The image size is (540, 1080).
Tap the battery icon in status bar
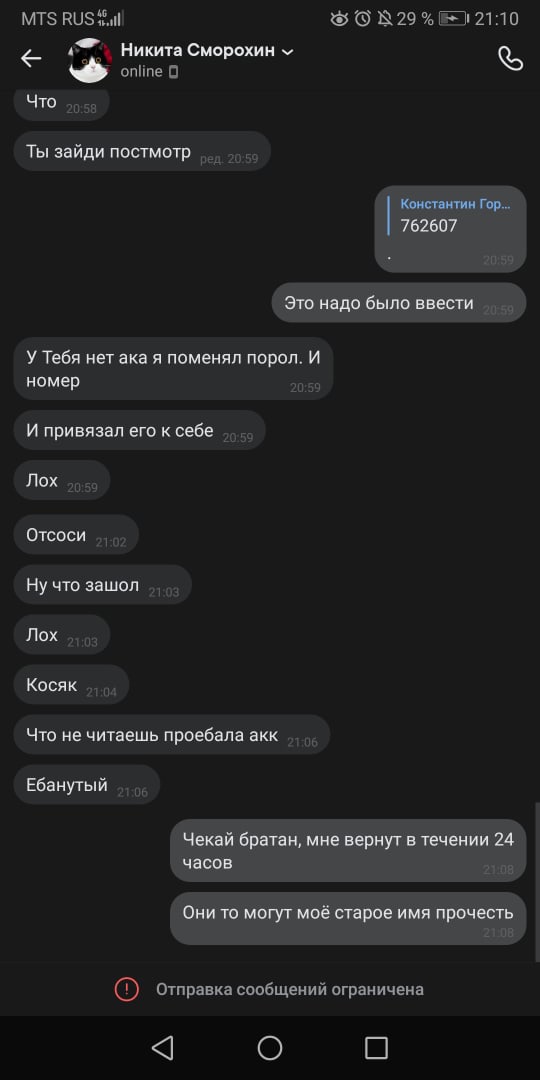pyautogui.click(x=453, y=19)
